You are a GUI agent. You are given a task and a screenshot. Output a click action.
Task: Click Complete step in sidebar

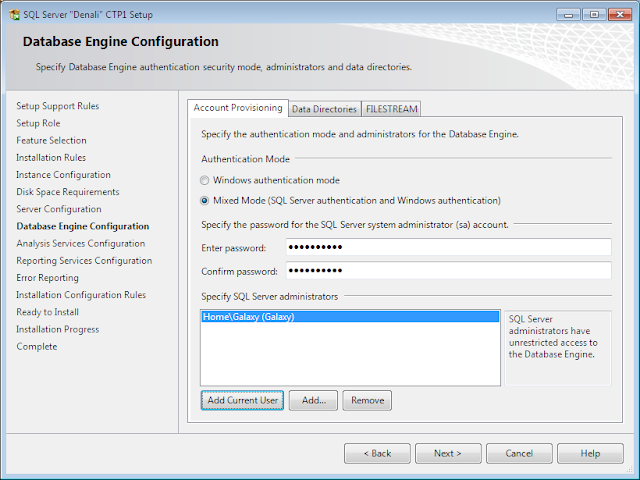click(37, 346)
